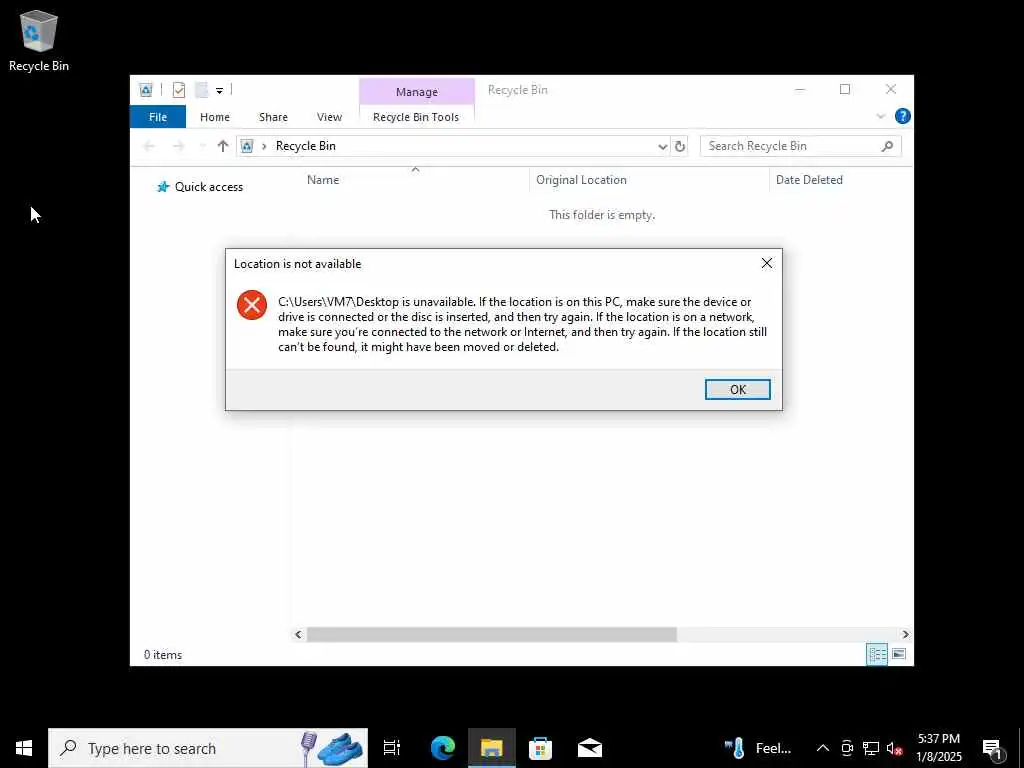The height and width of the screenshot is (768, 1024).
Task: Click the 0 items status text
Action: tap(163, 654)
